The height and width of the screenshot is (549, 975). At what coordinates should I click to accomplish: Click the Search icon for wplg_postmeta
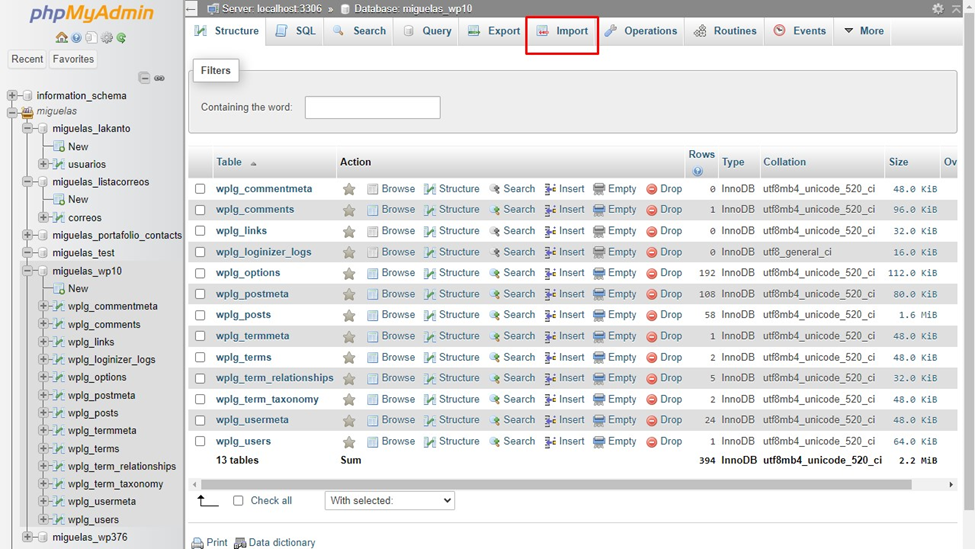(x=494, y=294)
